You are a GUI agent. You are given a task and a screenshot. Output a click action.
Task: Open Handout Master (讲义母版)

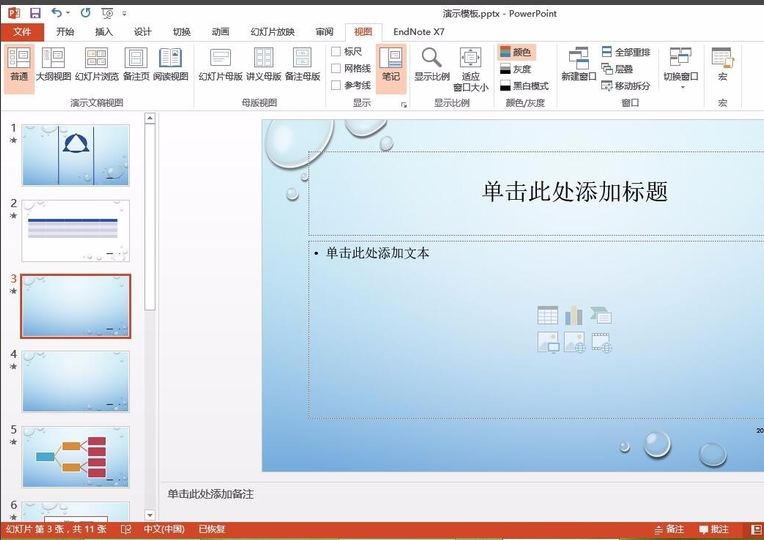click(x=264, y=65)
